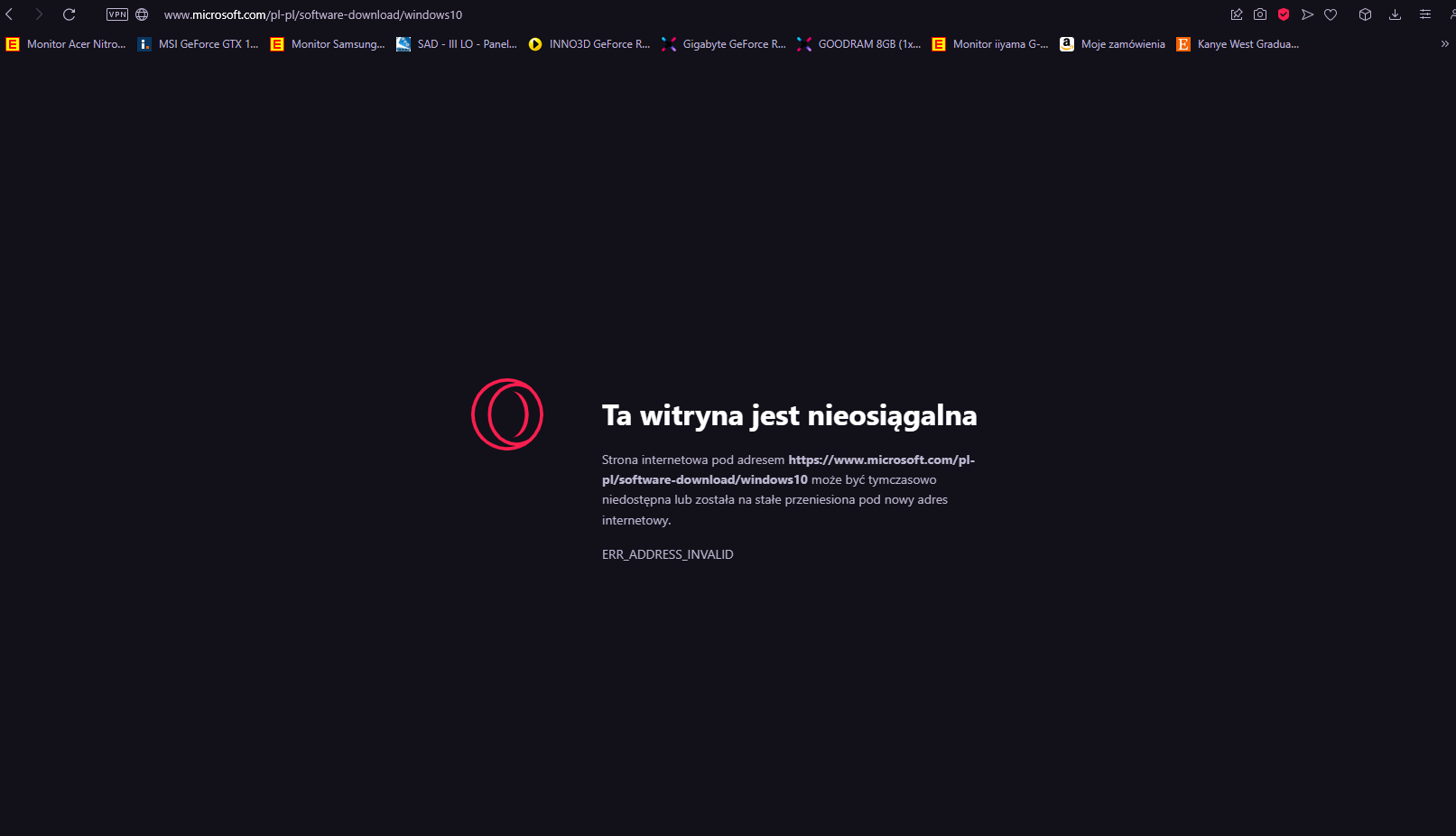The image size is (1456, 836).
Task: Click the ERR_ADDRESS_INVALID error code
Action: click(x=668, y=554)
